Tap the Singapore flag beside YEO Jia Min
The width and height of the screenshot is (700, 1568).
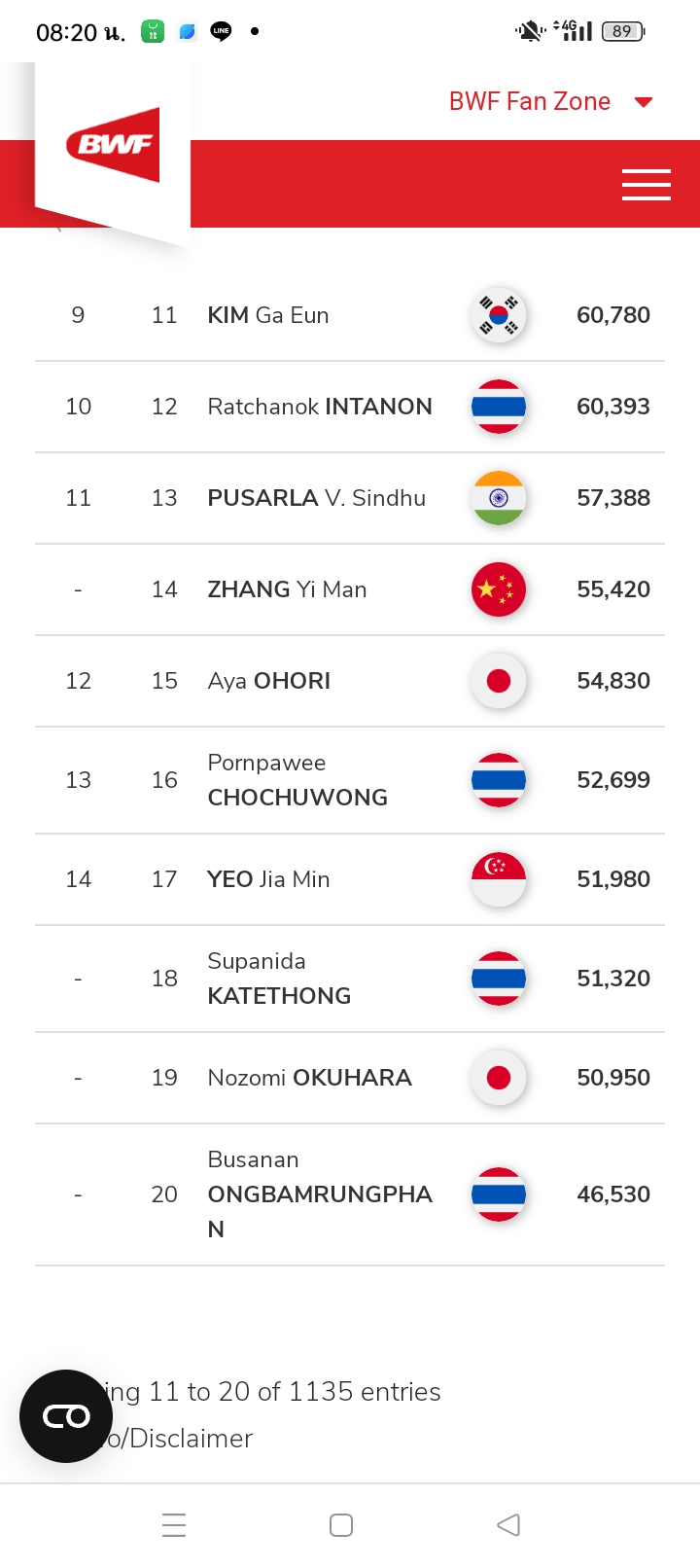point(499,879)
